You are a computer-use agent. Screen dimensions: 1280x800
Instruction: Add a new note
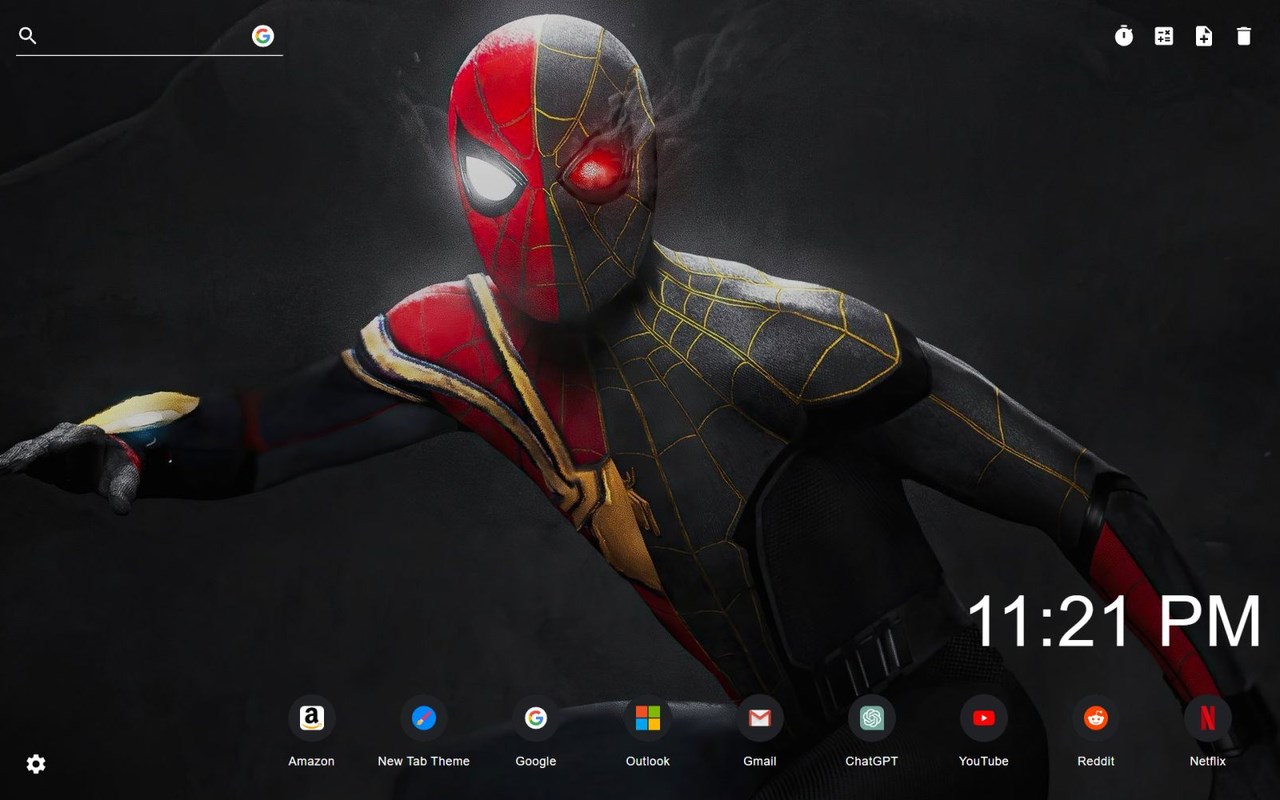(x=1204, y=36)
